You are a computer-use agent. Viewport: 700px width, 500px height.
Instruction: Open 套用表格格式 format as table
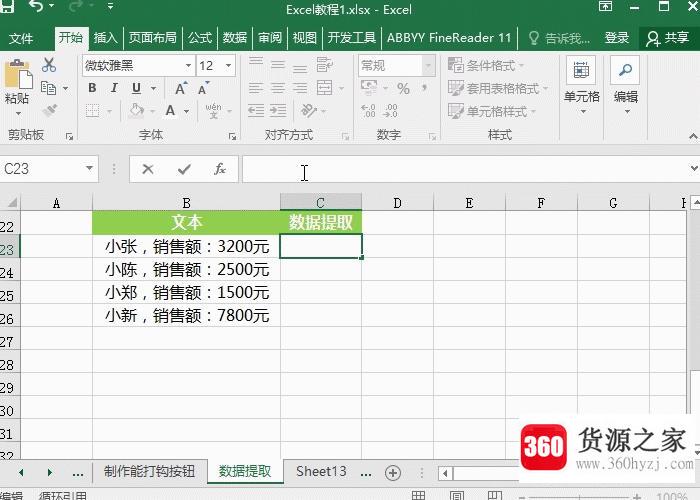(498, 88)
